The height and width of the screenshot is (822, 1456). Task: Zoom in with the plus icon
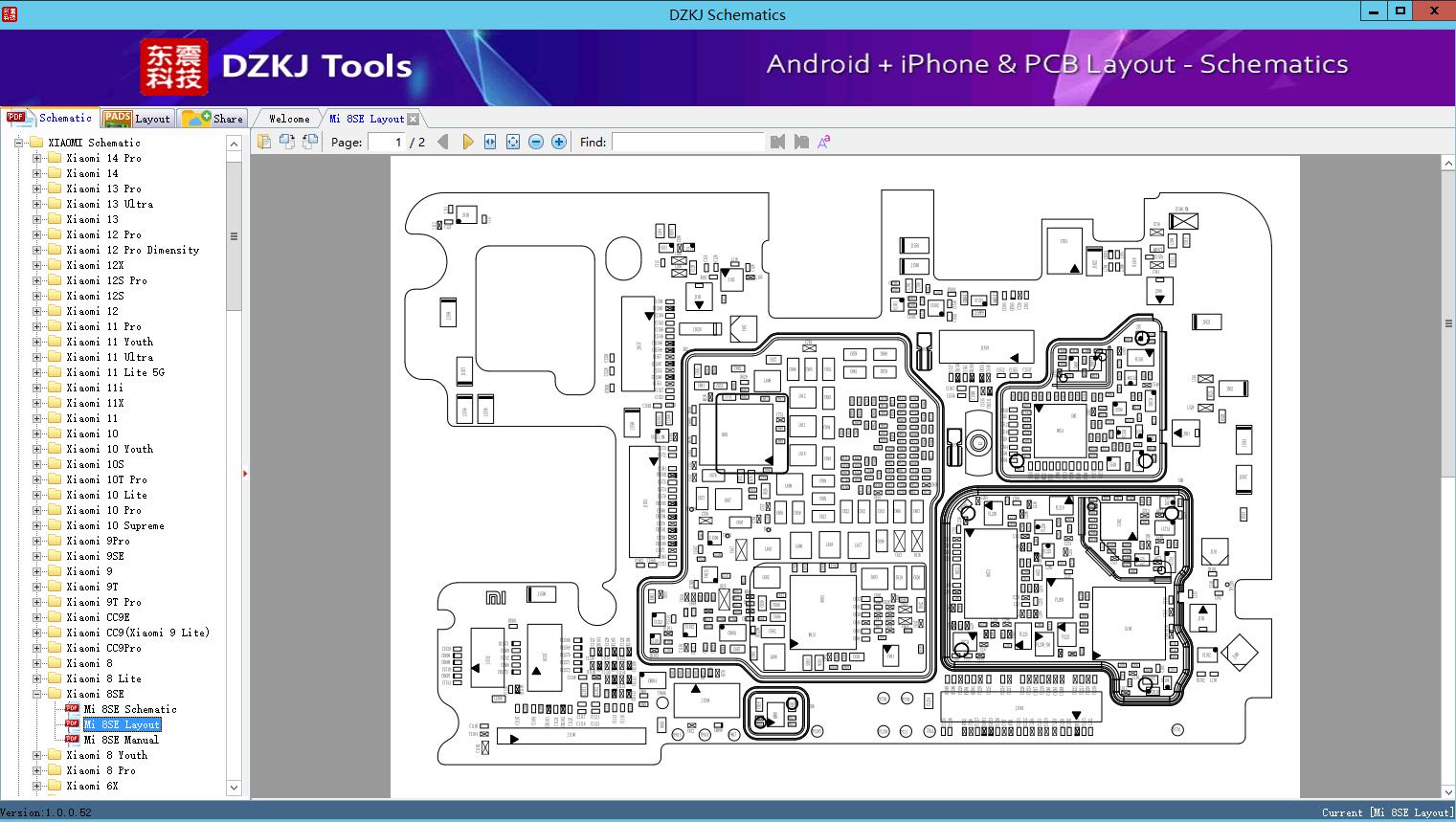click(x=559, y=142)
